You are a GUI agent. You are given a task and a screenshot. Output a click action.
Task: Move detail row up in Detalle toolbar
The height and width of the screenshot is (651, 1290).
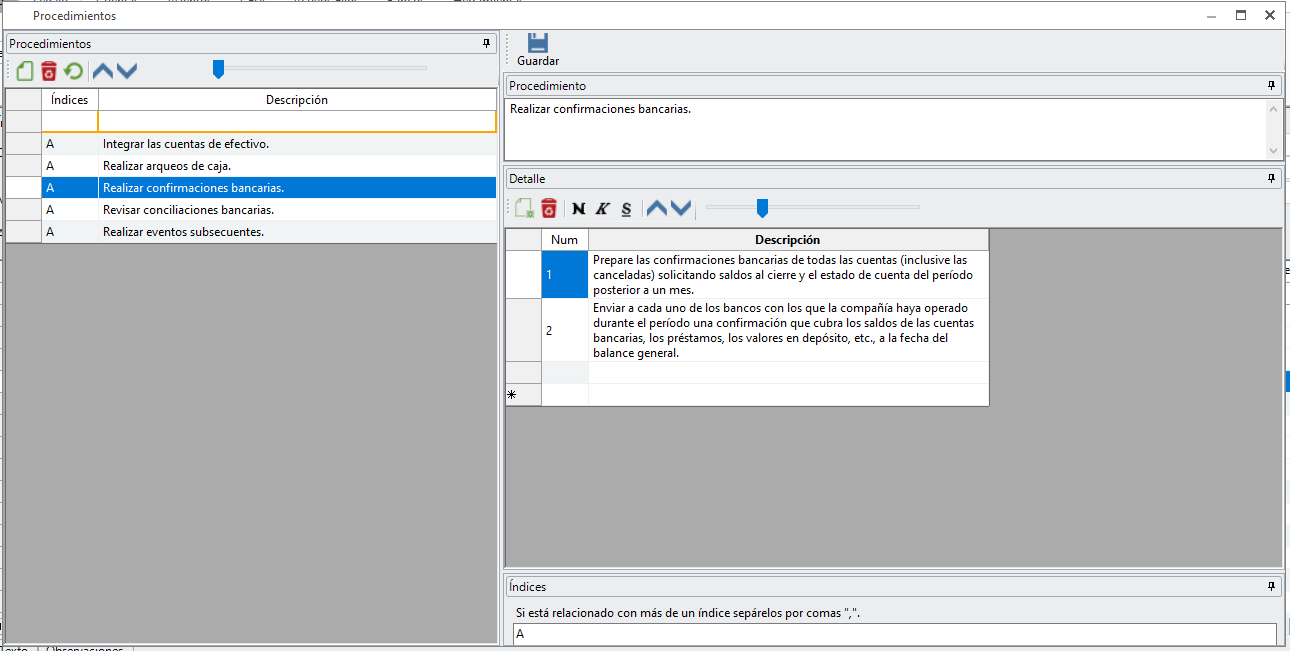(x=656, y=208)
